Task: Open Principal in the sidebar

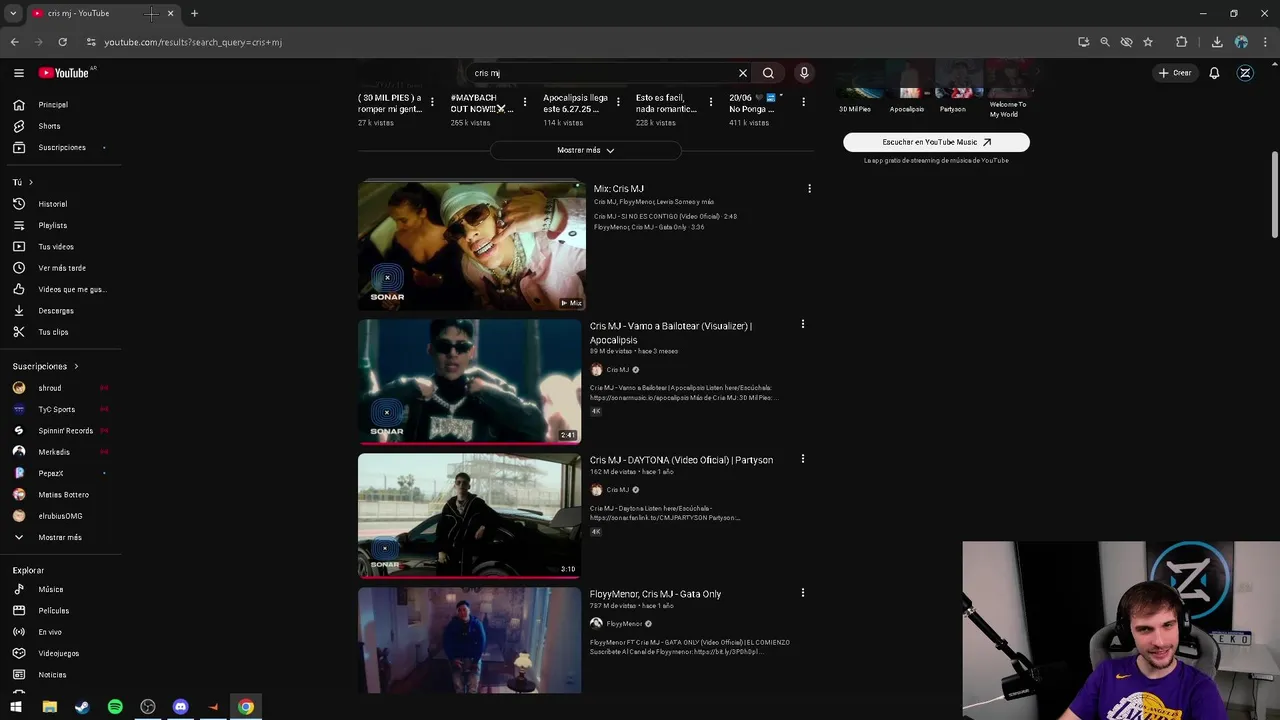Action: (x=53, y=105)
